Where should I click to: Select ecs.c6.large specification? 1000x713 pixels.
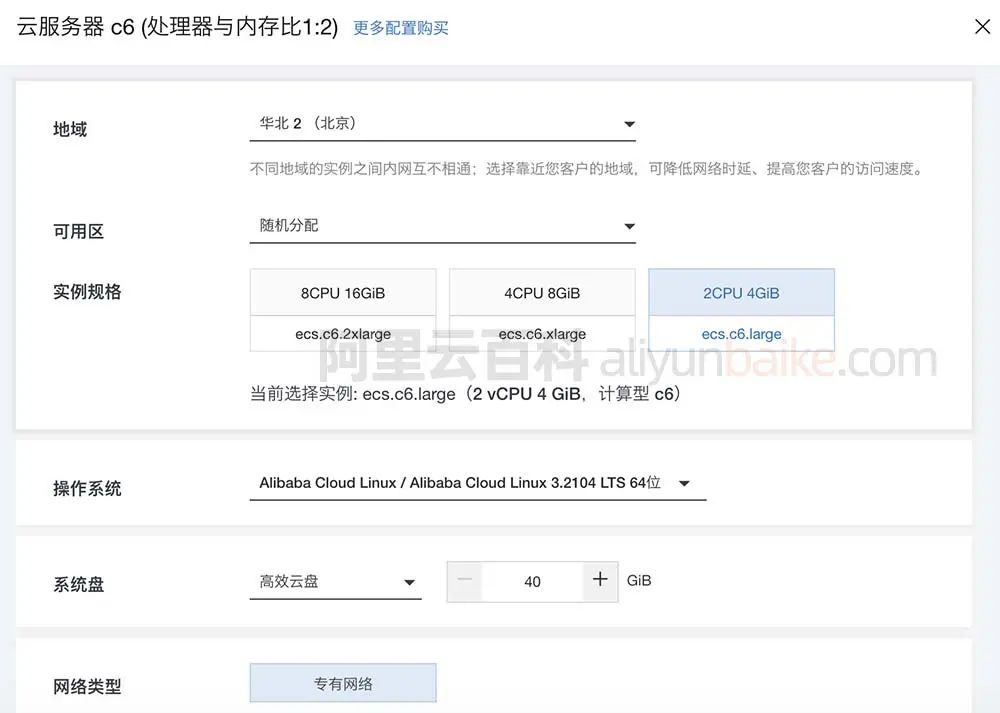pos(741,333)
